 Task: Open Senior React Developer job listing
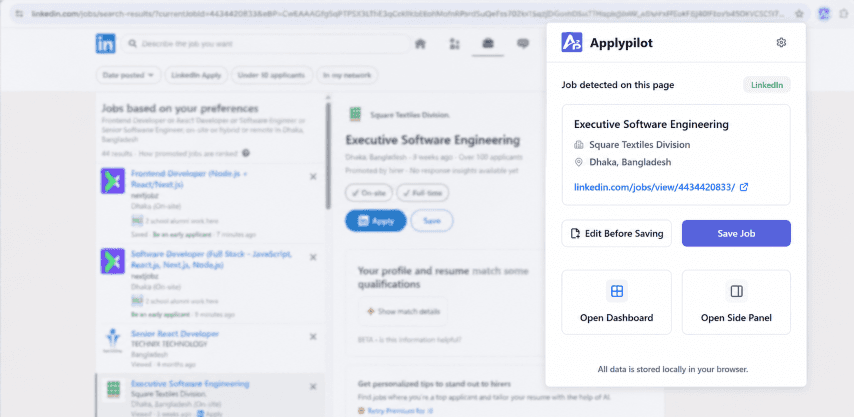[175, 334]
